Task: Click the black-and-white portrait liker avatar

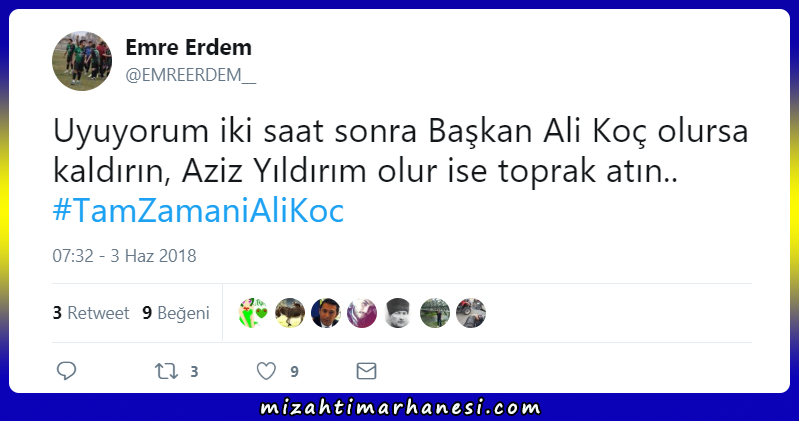Action: 398,312
